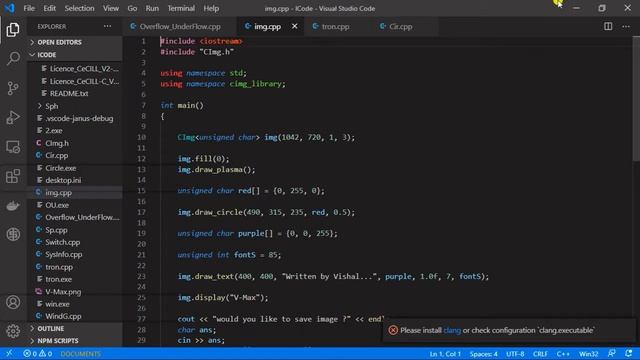Click Win32 configuration in status bar
The height and width of the screenshot is (360, 640).
589,354
